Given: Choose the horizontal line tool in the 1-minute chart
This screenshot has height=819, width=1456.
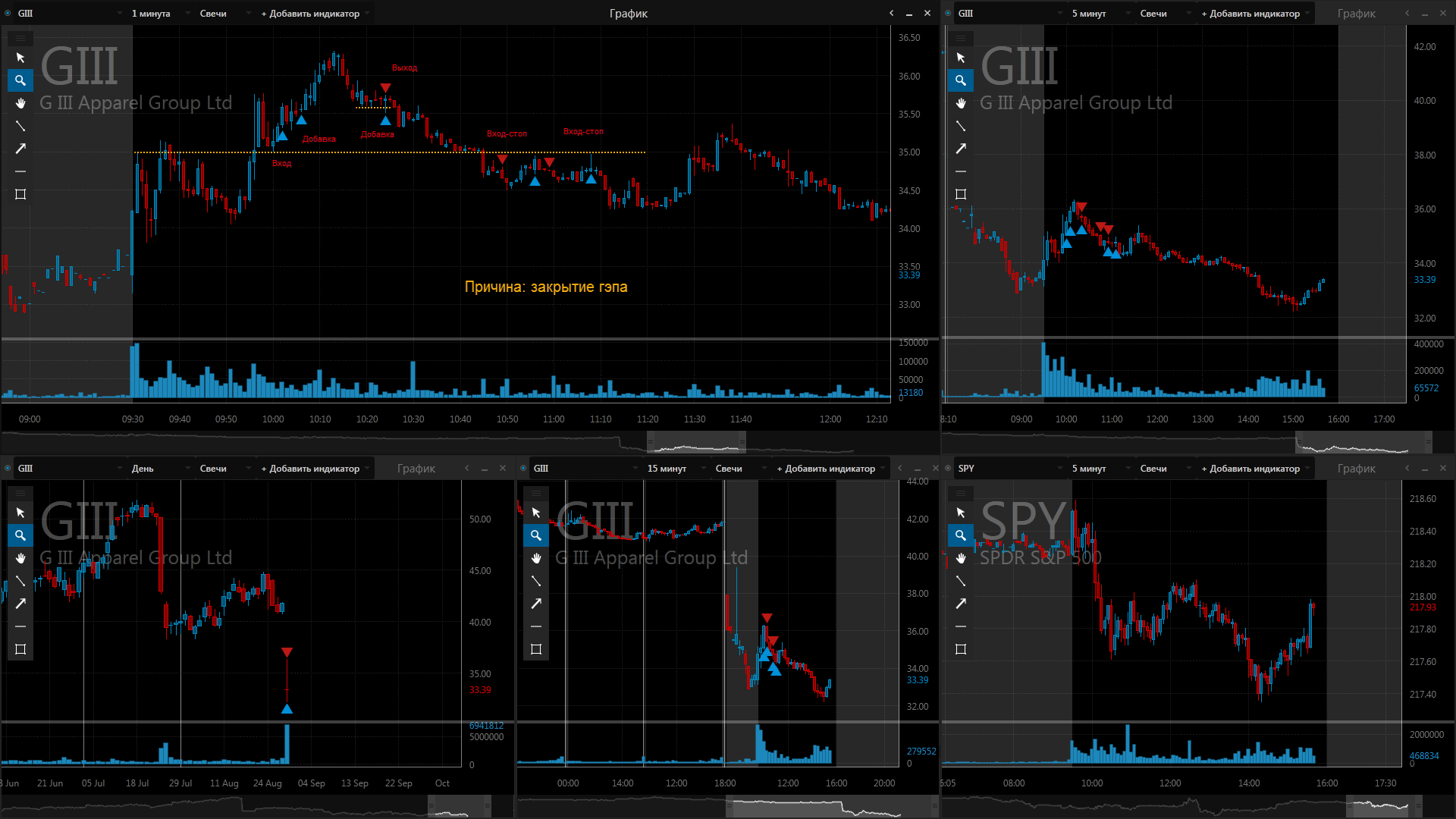Looking at the screenshot, I should pyautogui.click(x=20, y=171).
